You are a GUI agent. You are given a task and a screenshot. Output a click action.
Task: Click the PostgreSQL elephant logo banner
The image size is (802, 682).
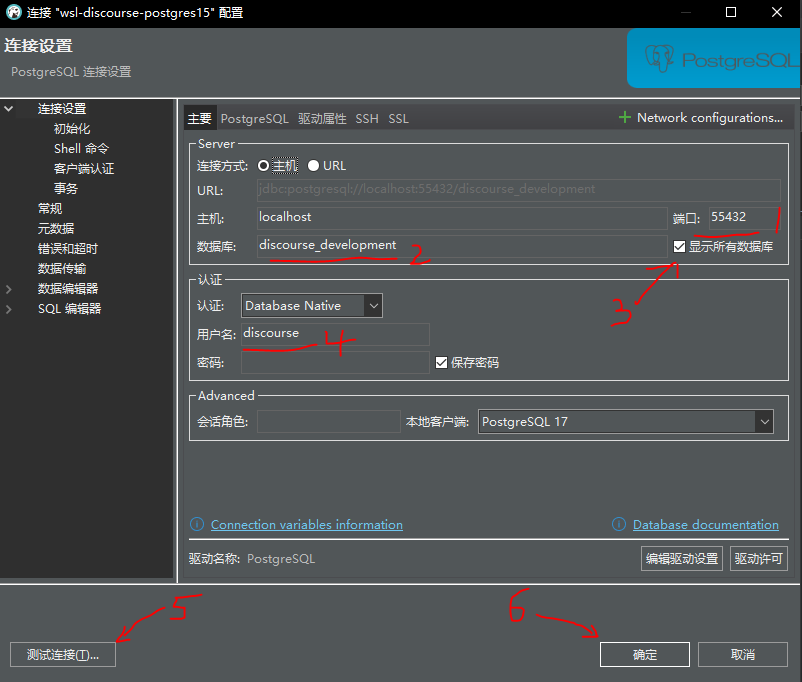pyautogui.click(x=714, y=58)
